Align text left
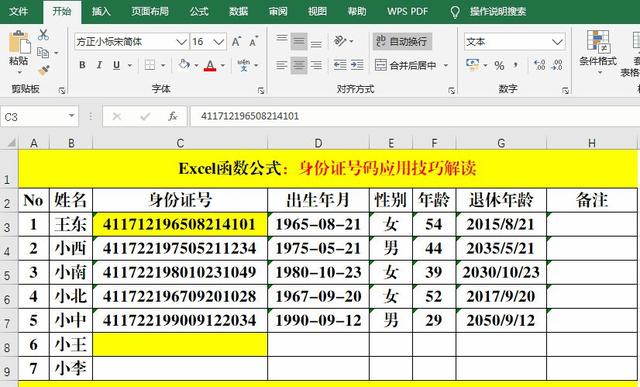 pos(282,65)
